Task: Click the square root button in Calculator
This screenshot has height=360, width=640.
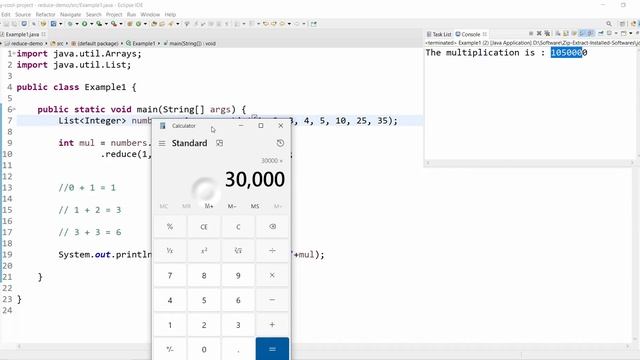Action: pos(238,251)
